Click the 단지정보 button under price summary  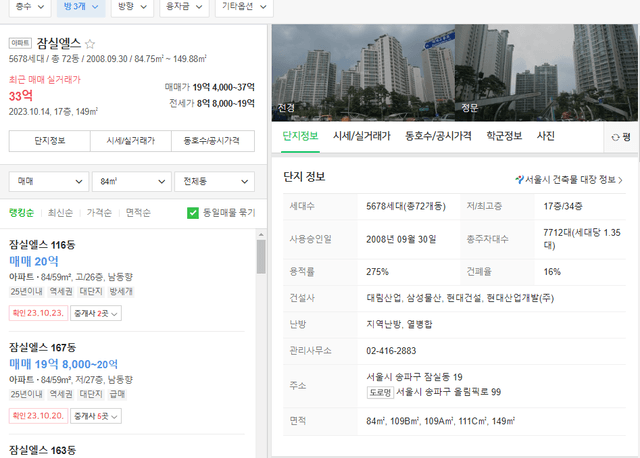pyautogui.click(x=50, y=141)
